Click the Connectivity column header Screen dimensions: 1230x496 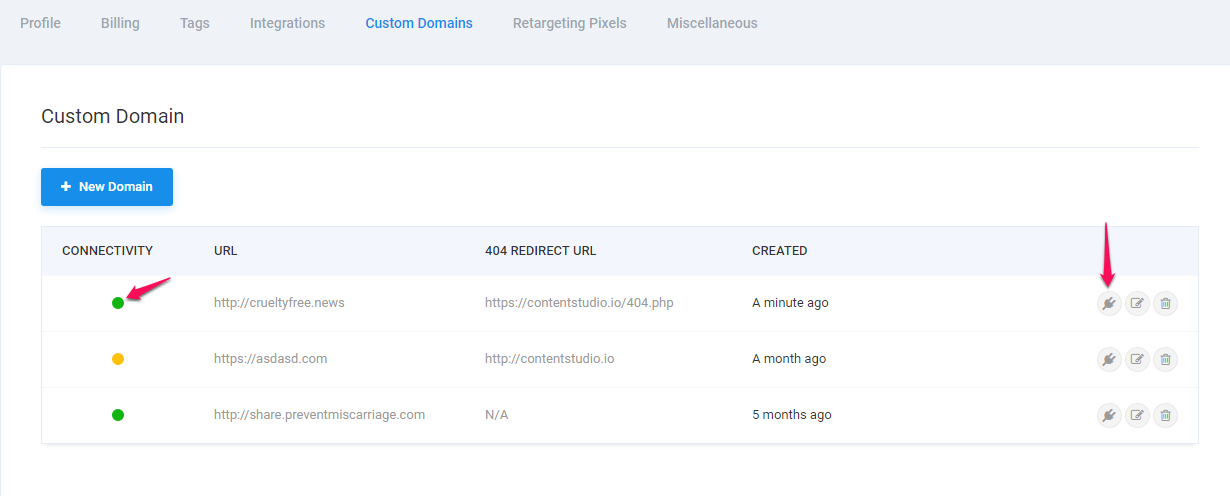pyautogui.click(x=107, y=251)
